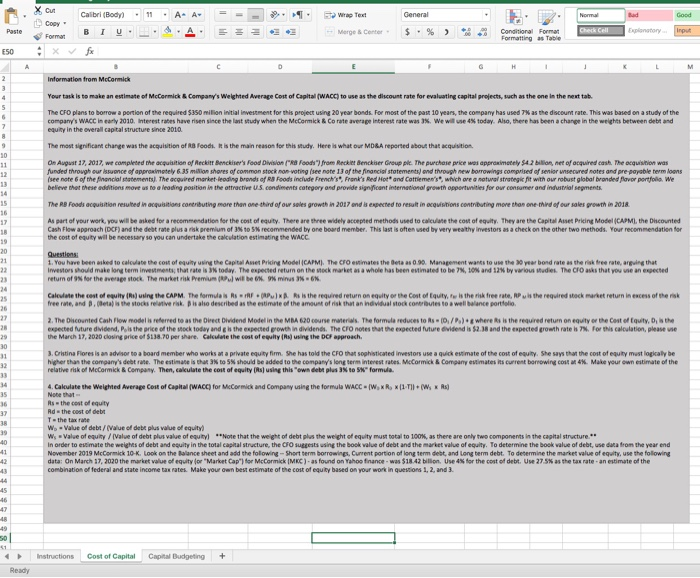Click the Copy icon
This screenshot has width=700, height=578.
point(38,23)
